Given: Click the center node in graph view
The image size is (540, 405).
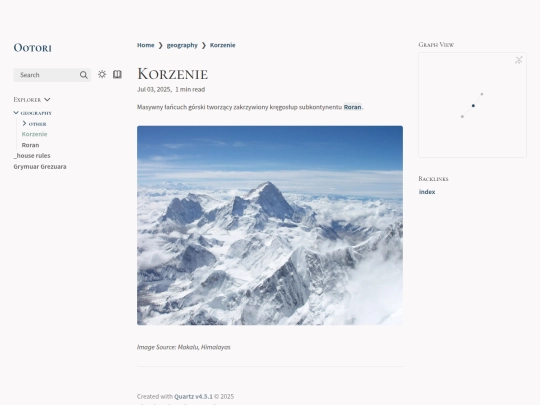Looking at the screenshot, I should (473, 106).
